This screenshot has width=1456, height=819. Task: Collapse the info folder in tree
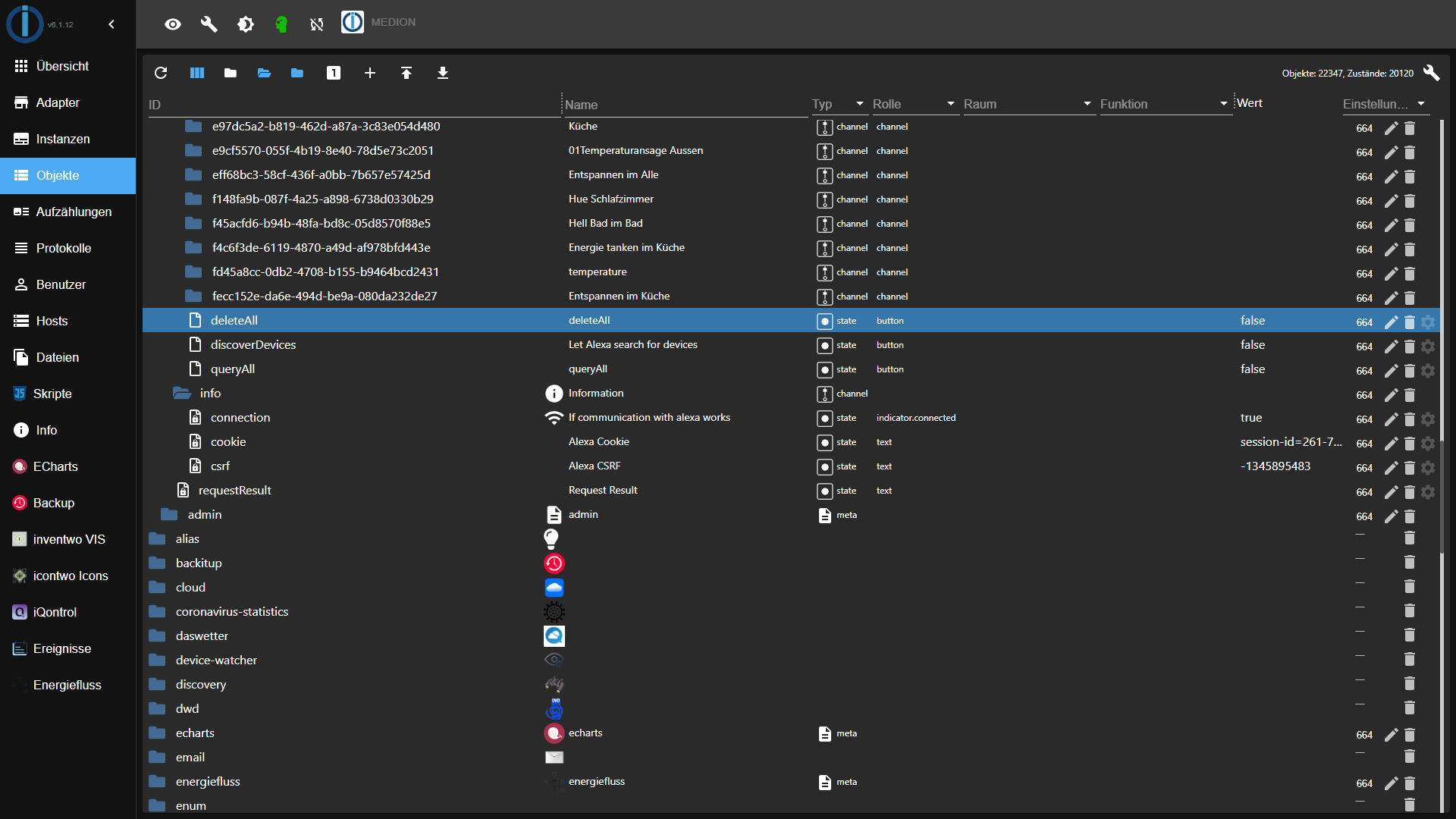coord(182,393)
